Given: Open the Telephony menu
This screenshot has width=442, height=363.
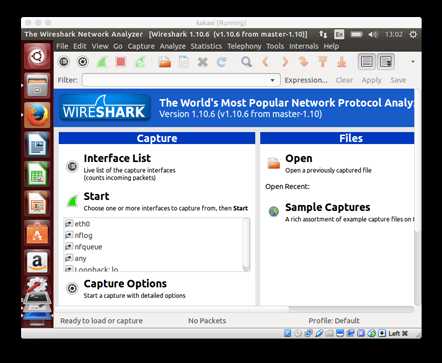Looking at the screenshot, I should tap(244, 46).
